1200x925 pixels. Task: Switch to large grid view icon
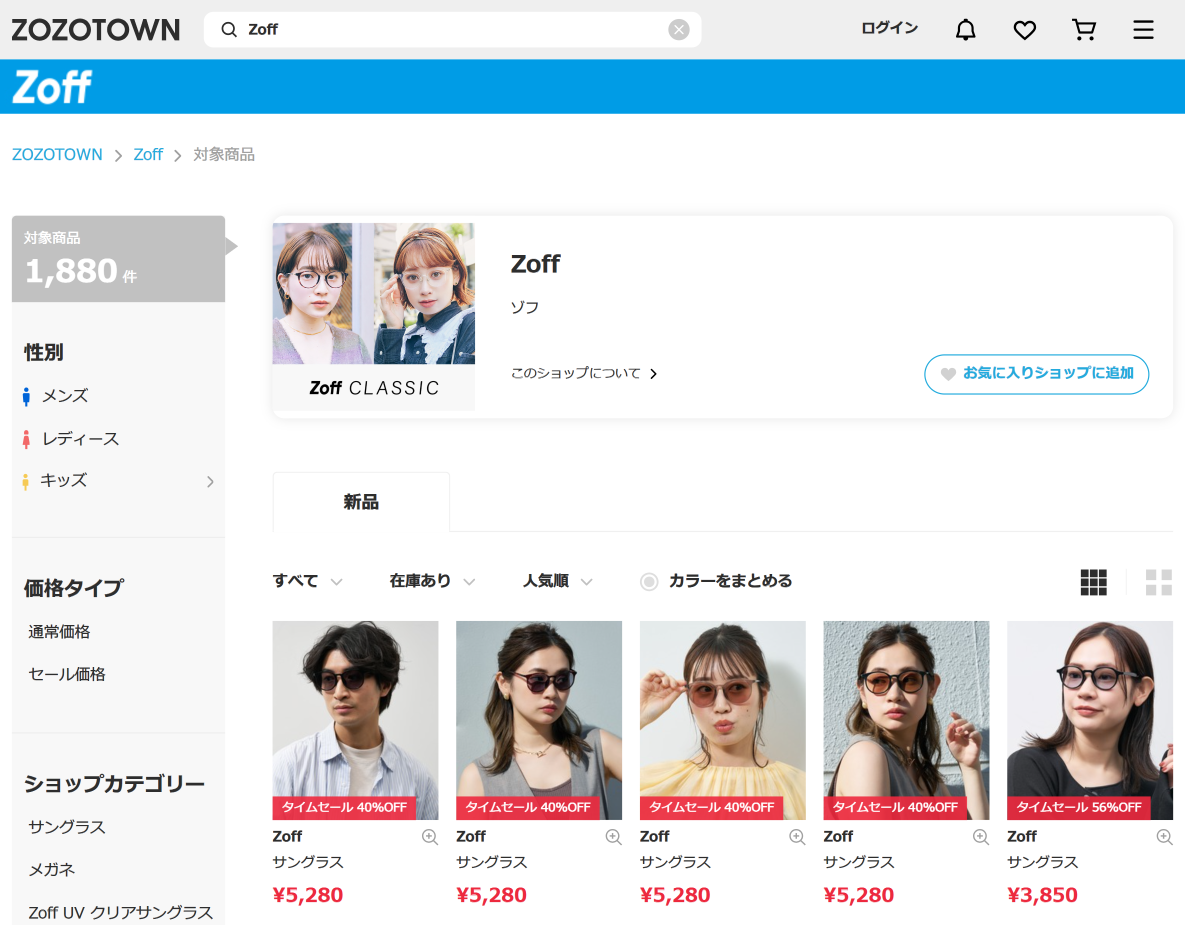[1159, 582]
